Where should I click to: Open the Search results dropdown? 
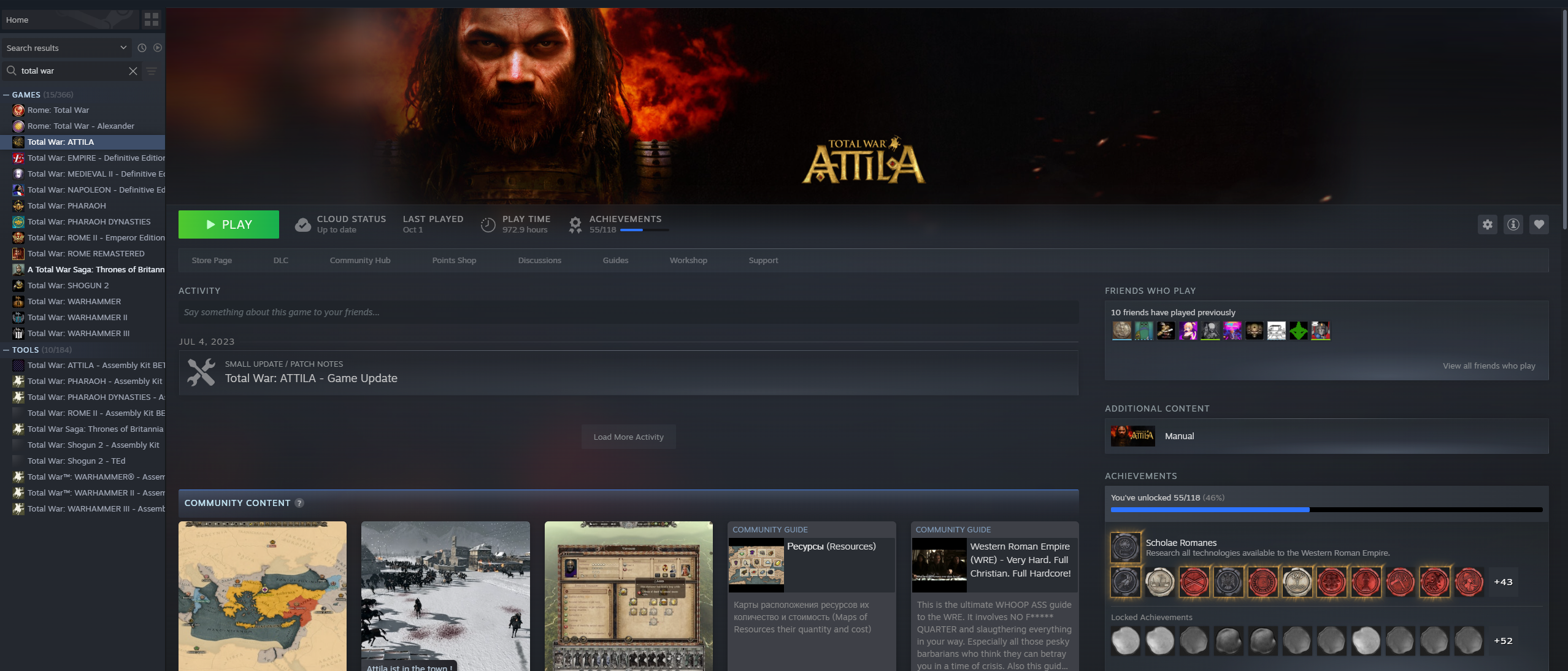click(66, 48)
